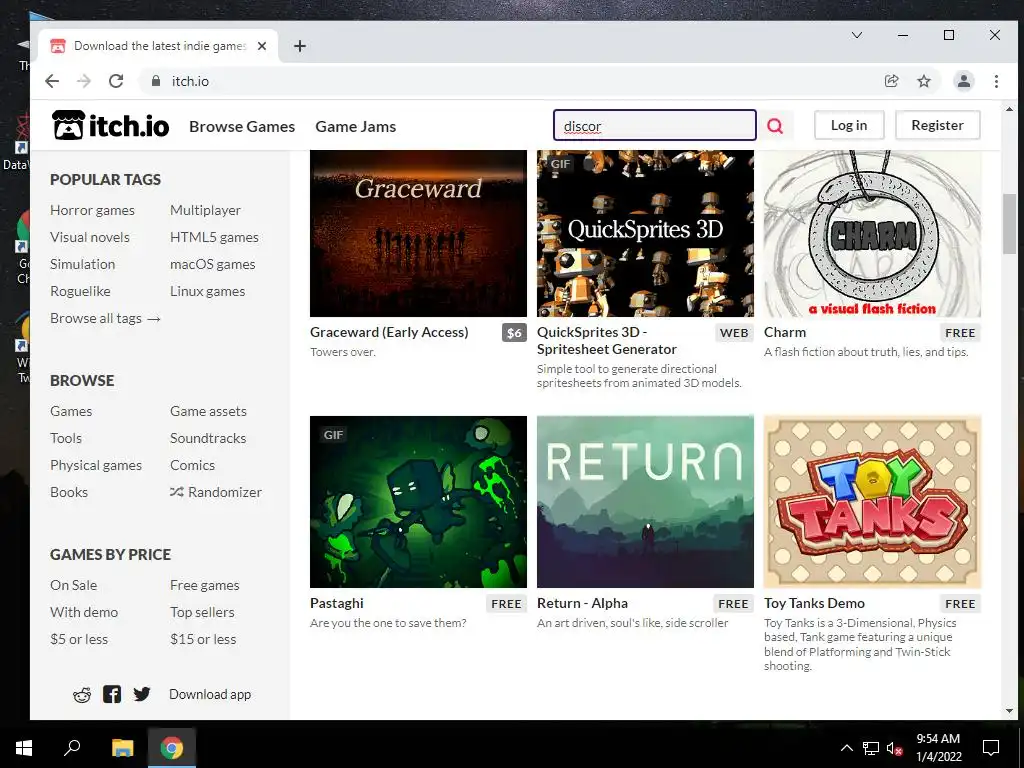Screen dimensions: 1024x768
Task: Open the Twitter social icon
Action: [142, 694]
